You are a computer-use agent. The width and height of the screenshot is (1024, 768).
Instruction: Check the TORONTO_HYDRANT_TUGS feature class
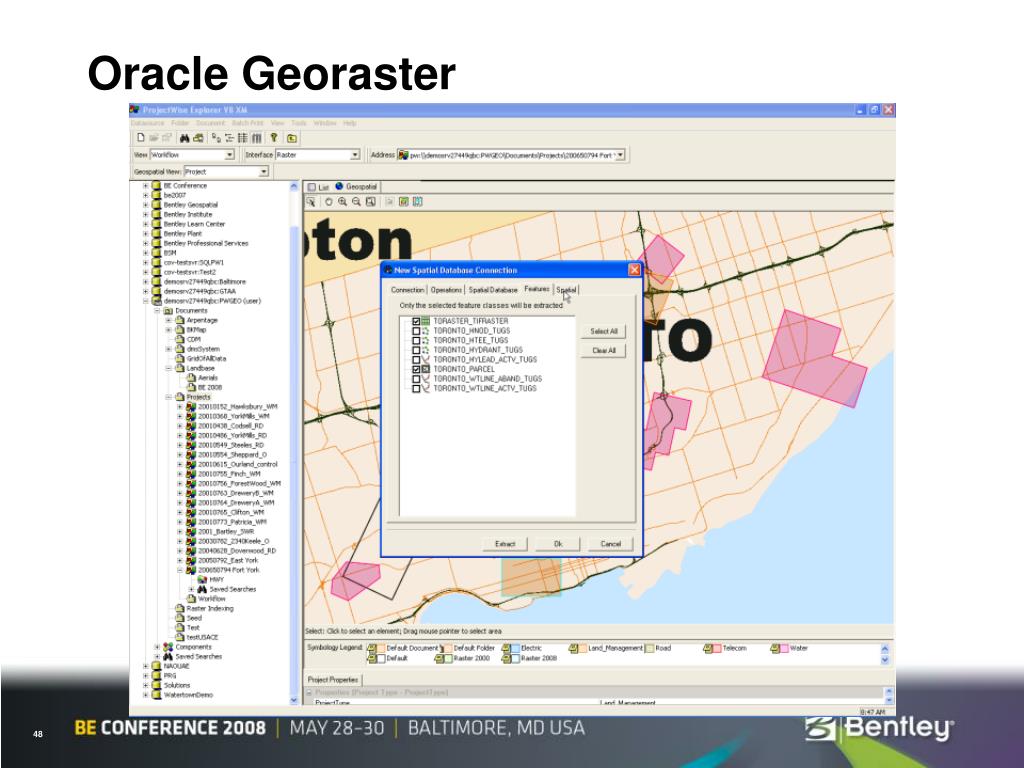pyautogui.click(x=416, y=350)
